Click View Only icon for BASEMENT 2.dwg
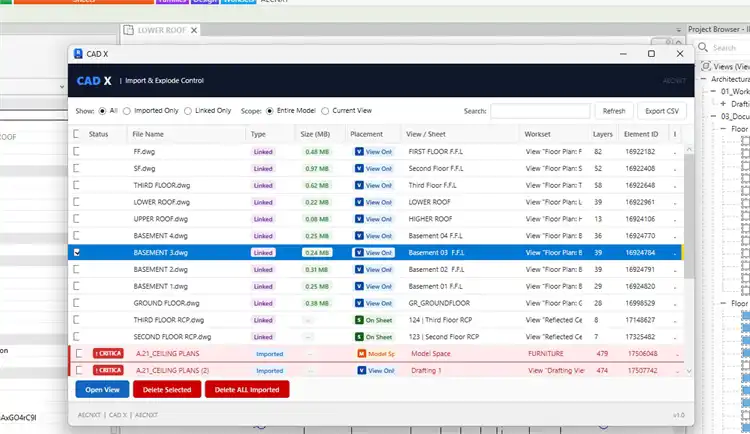 point(359,269)
